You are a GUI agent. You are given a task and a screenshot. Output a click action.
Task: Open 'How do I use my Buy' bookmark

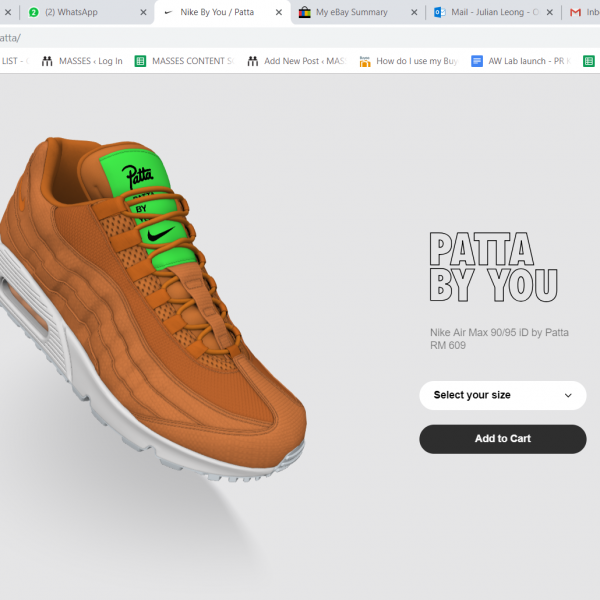(408, 61)
